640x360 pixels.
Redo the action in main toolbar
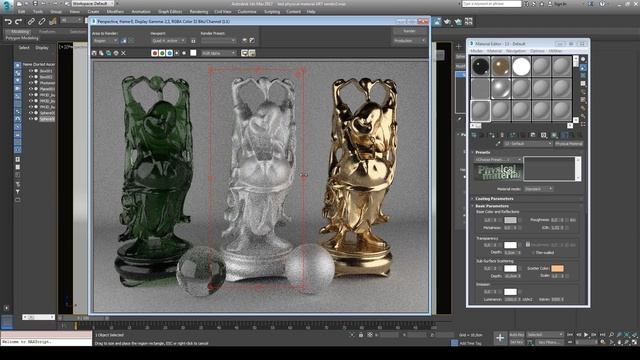[18, 21]
